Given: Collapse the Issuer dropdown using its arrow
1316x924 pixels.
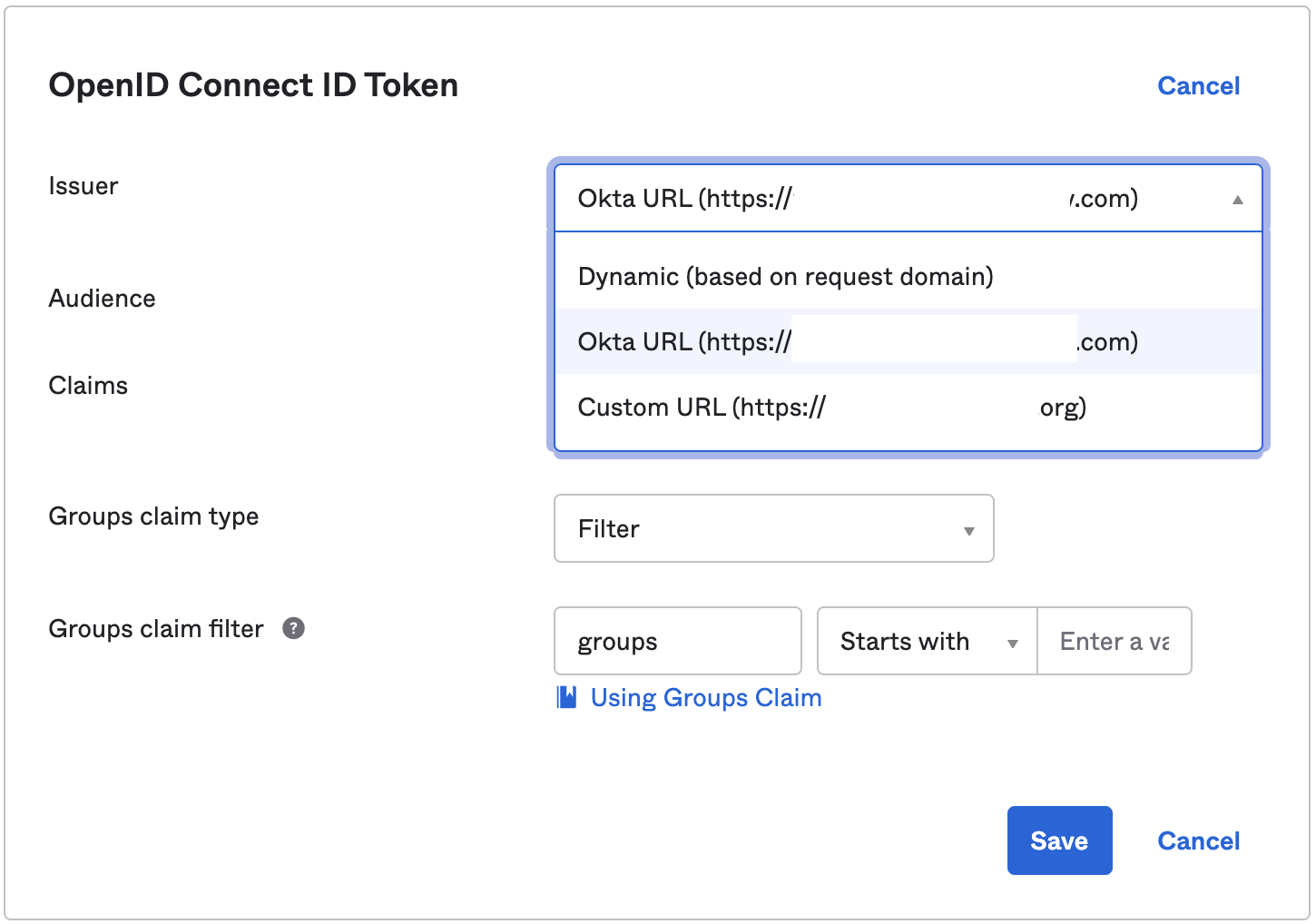Looking at the screenshot, I should (1237, 200).
